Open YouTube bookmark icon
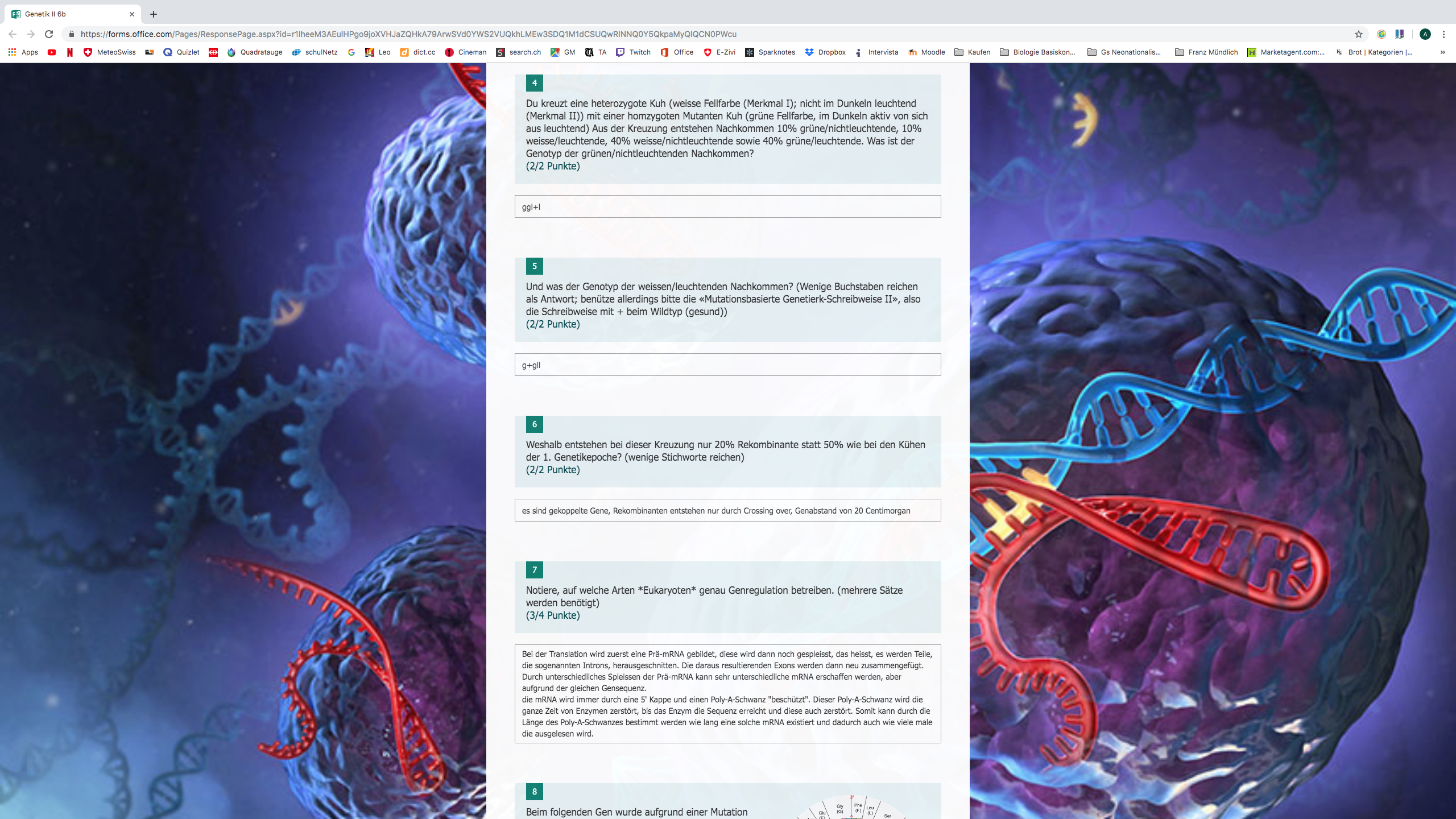Image resolution: width=1456 pixels, height=819 pixels. click(x=52, y=52)
